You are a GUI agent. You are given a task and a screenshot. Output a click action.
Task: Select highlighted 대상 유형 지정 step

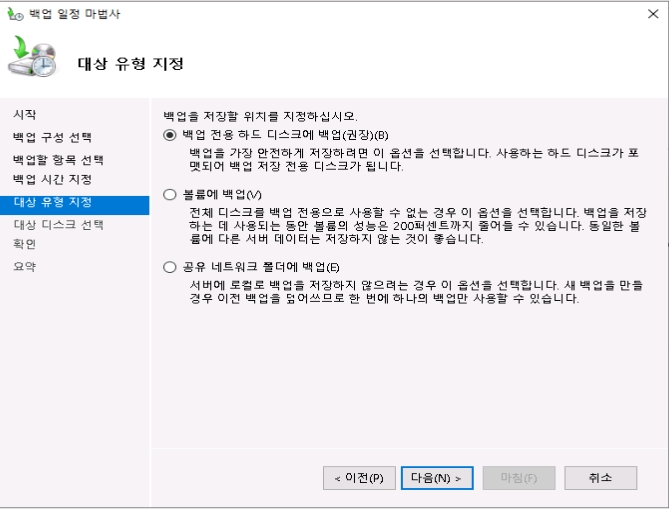coord(75,205)
